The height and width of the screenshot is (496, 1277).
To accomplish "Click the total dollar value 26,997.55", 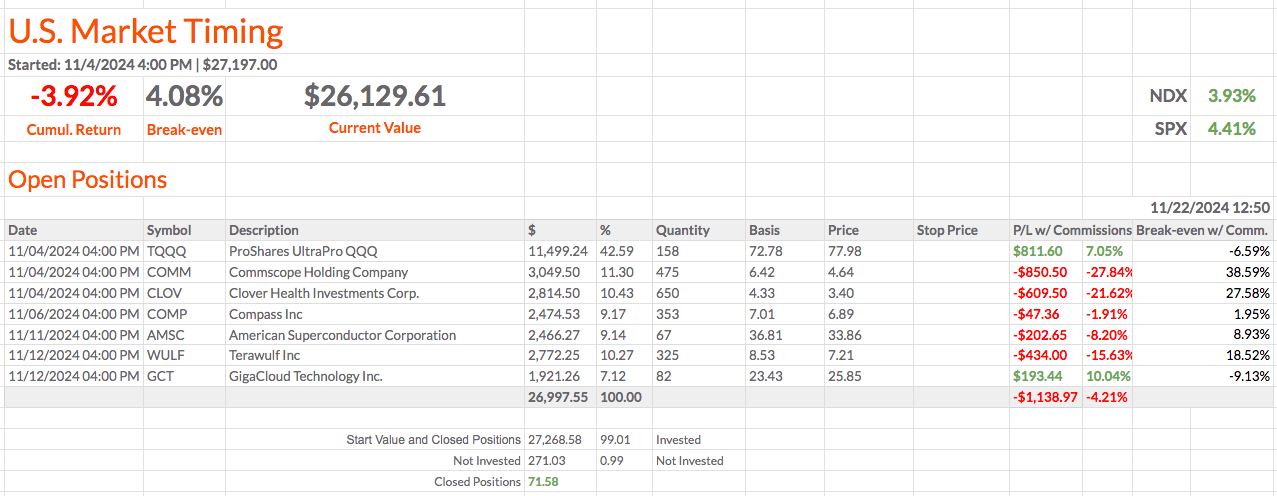I will point(557,397).
